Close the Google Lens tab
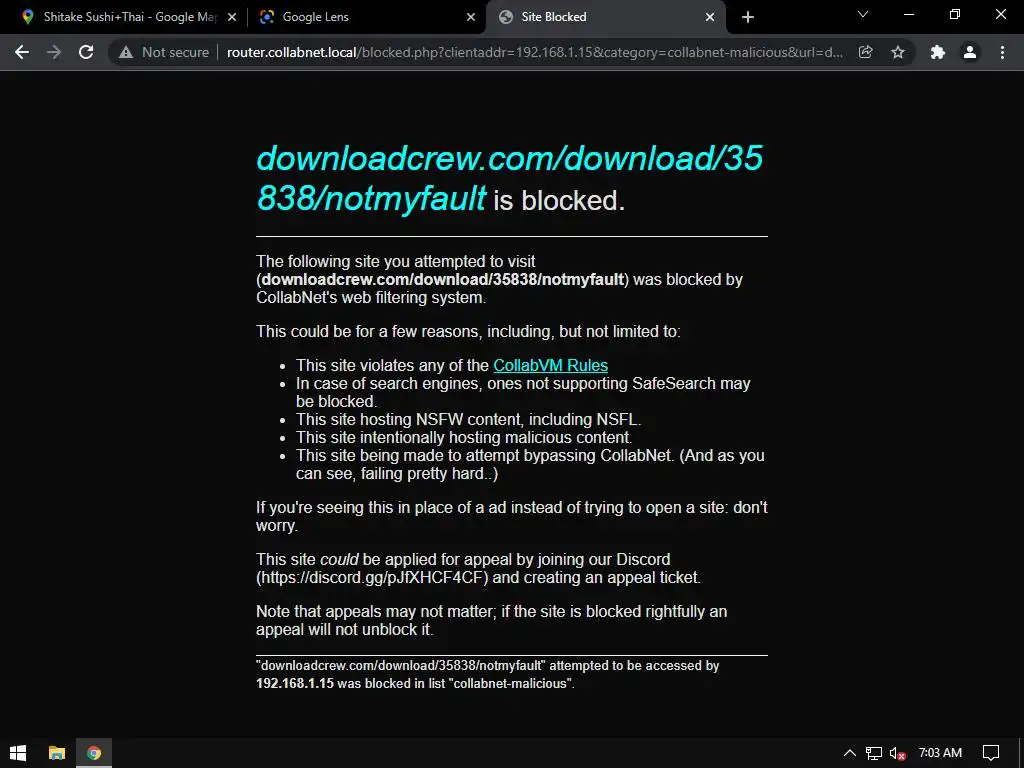 [471, 17]
